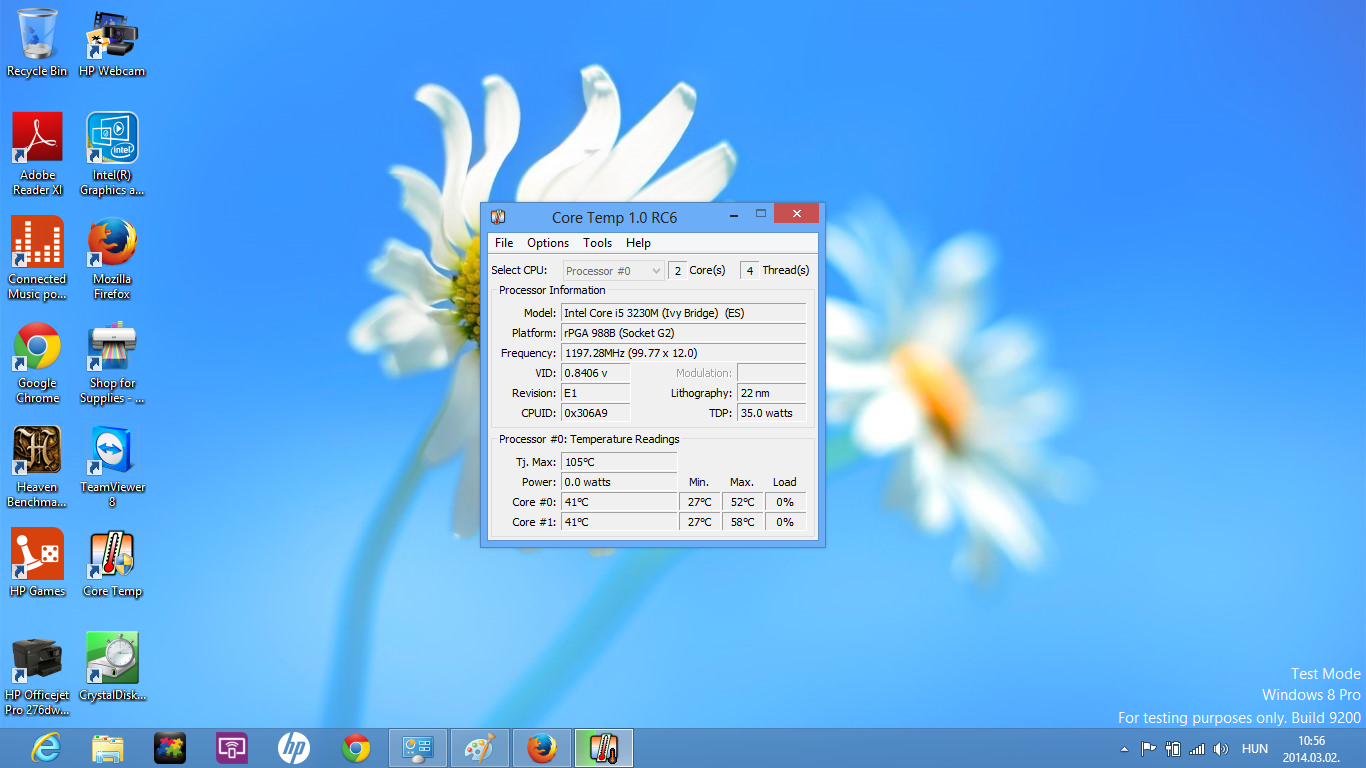
Task: Click the Paint icon in the taskbar
Action: [480, 748]
